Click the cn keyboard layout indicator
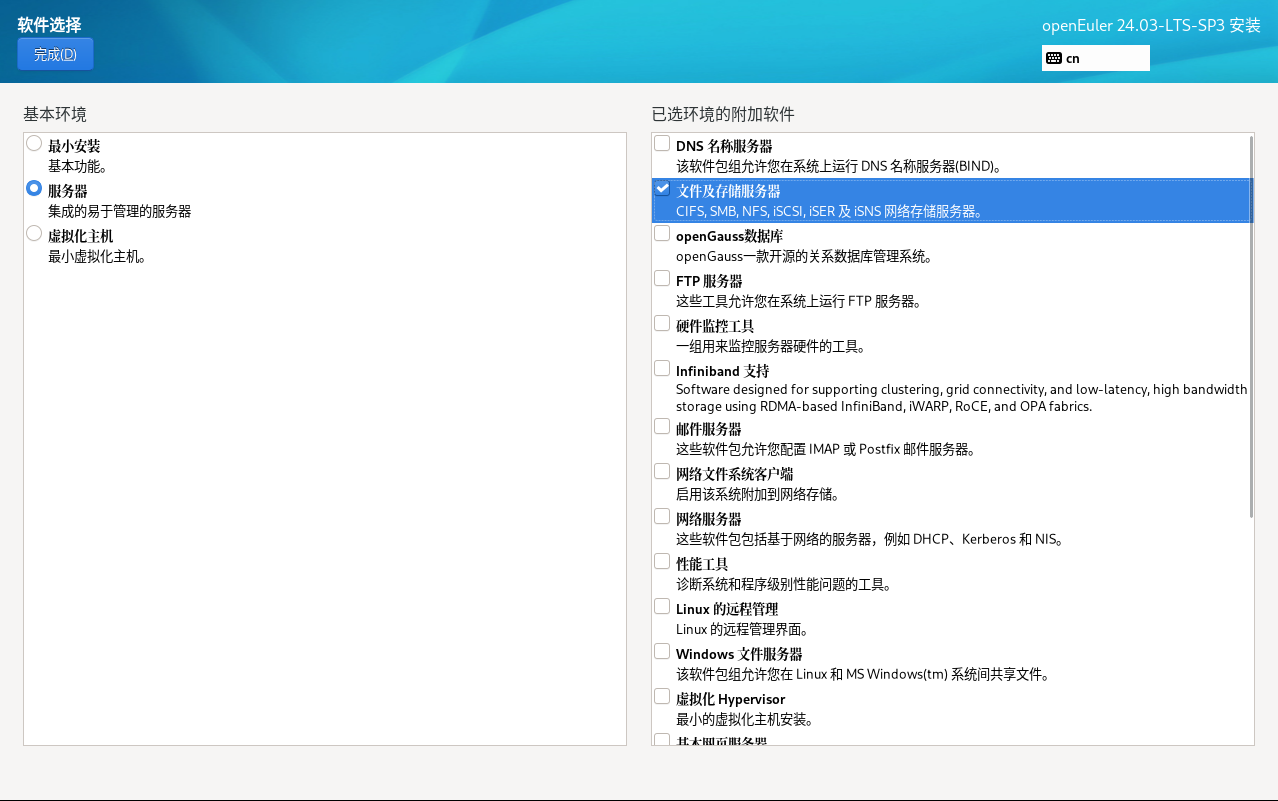The width and height of the screenshot is (1278, 801). [x=1073, y=58]
